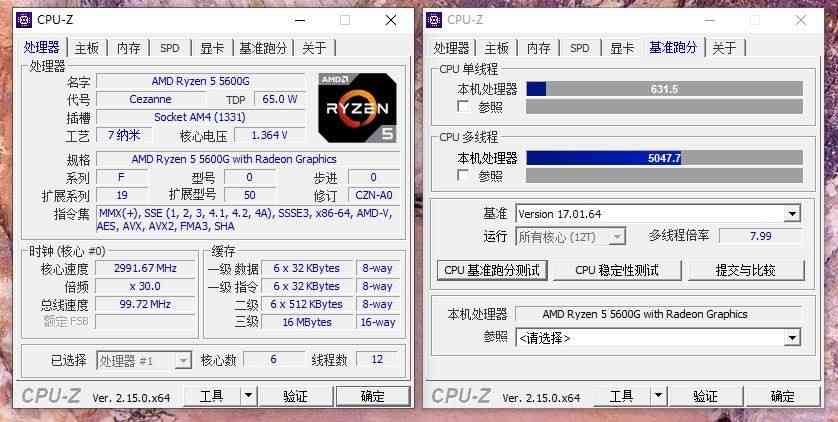
Task: Open SPD tab in left window
Action: point(170,48)
